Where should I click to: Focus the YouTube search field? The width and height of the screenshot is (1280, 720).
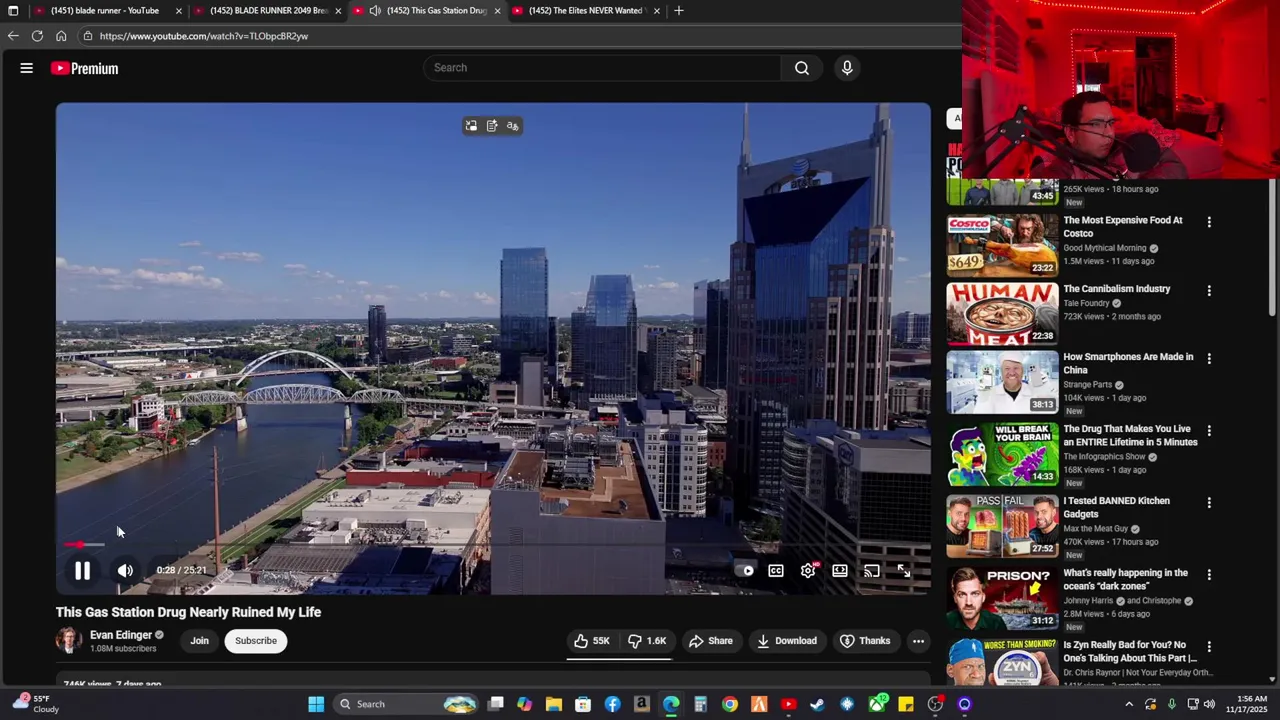click(603, 68)
